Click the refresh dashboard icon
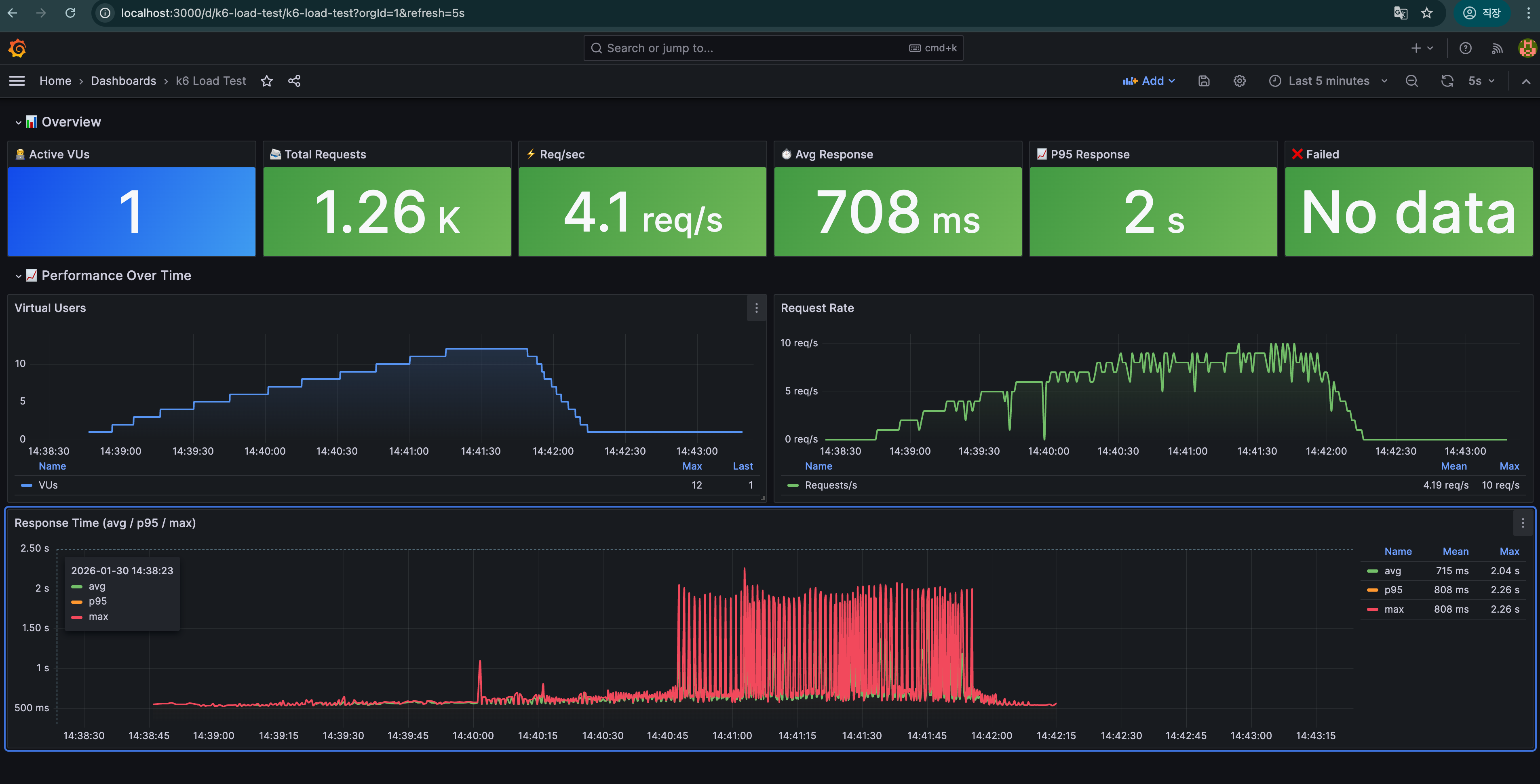Image resolution: width=1540 pixels, height=784 pixels. coord(1447,81)
